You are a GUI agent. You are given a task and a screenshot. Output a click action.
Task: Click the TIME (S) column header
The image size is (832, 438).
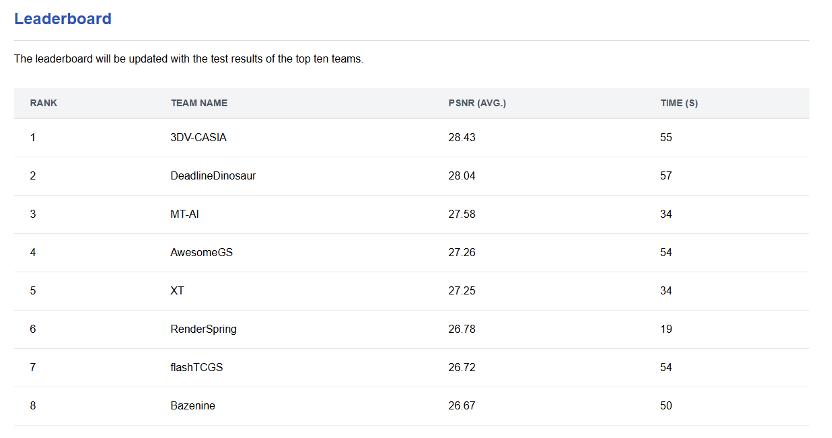click(679, 103)
